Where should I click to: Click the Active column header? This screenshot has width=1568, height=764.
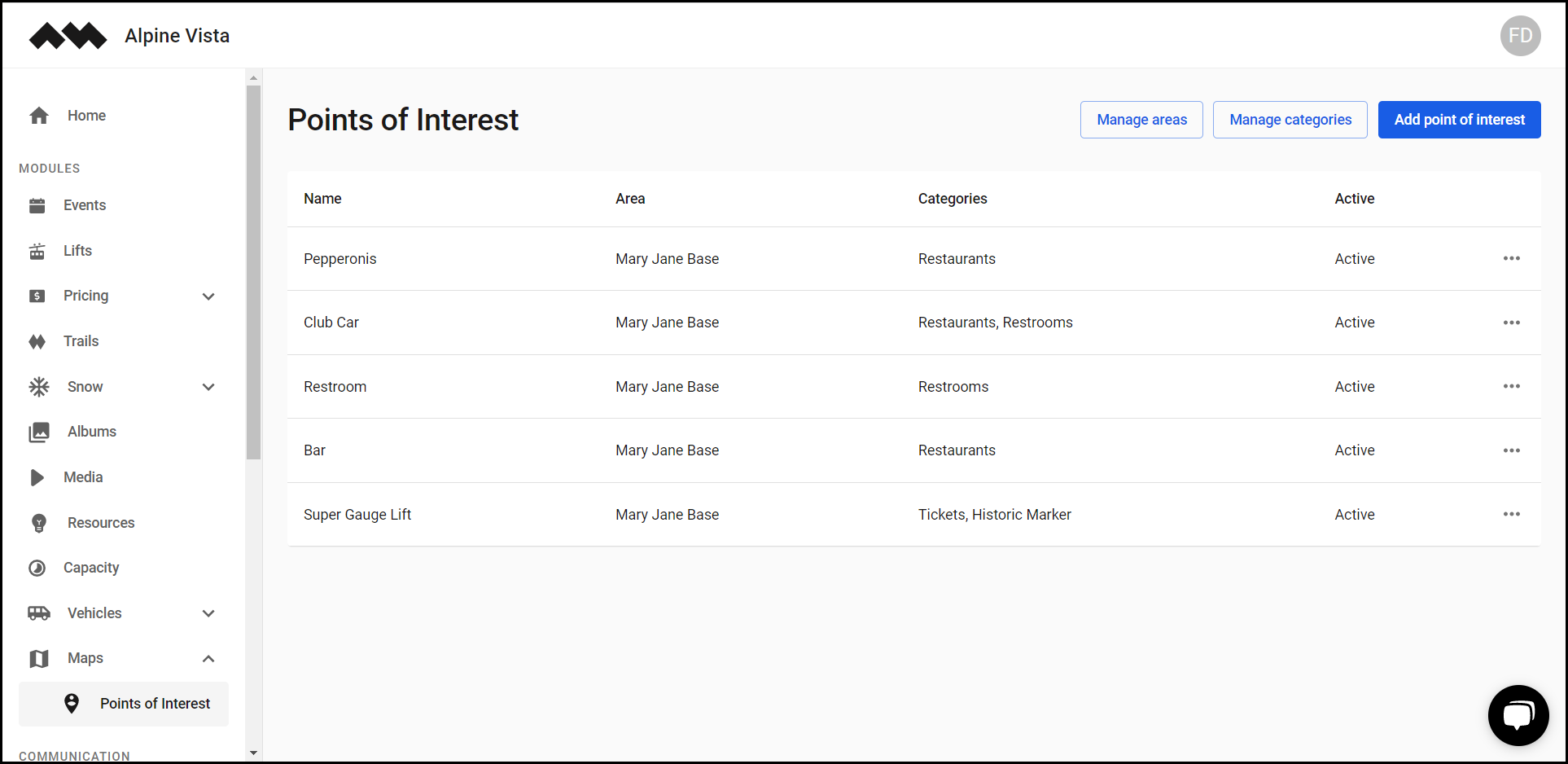pos(1355,199)
